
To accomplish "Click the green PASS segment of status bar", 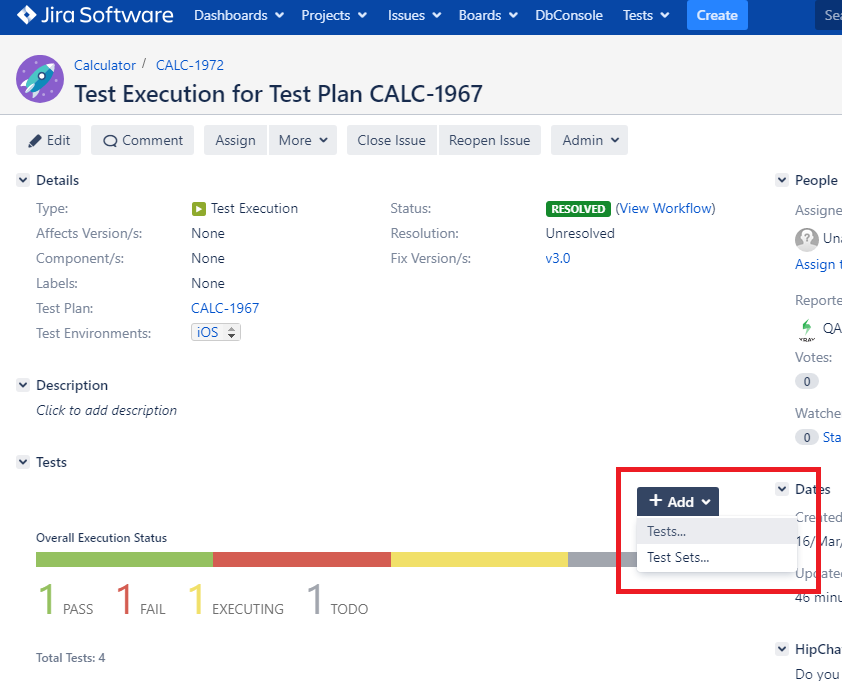I will 125,559.
